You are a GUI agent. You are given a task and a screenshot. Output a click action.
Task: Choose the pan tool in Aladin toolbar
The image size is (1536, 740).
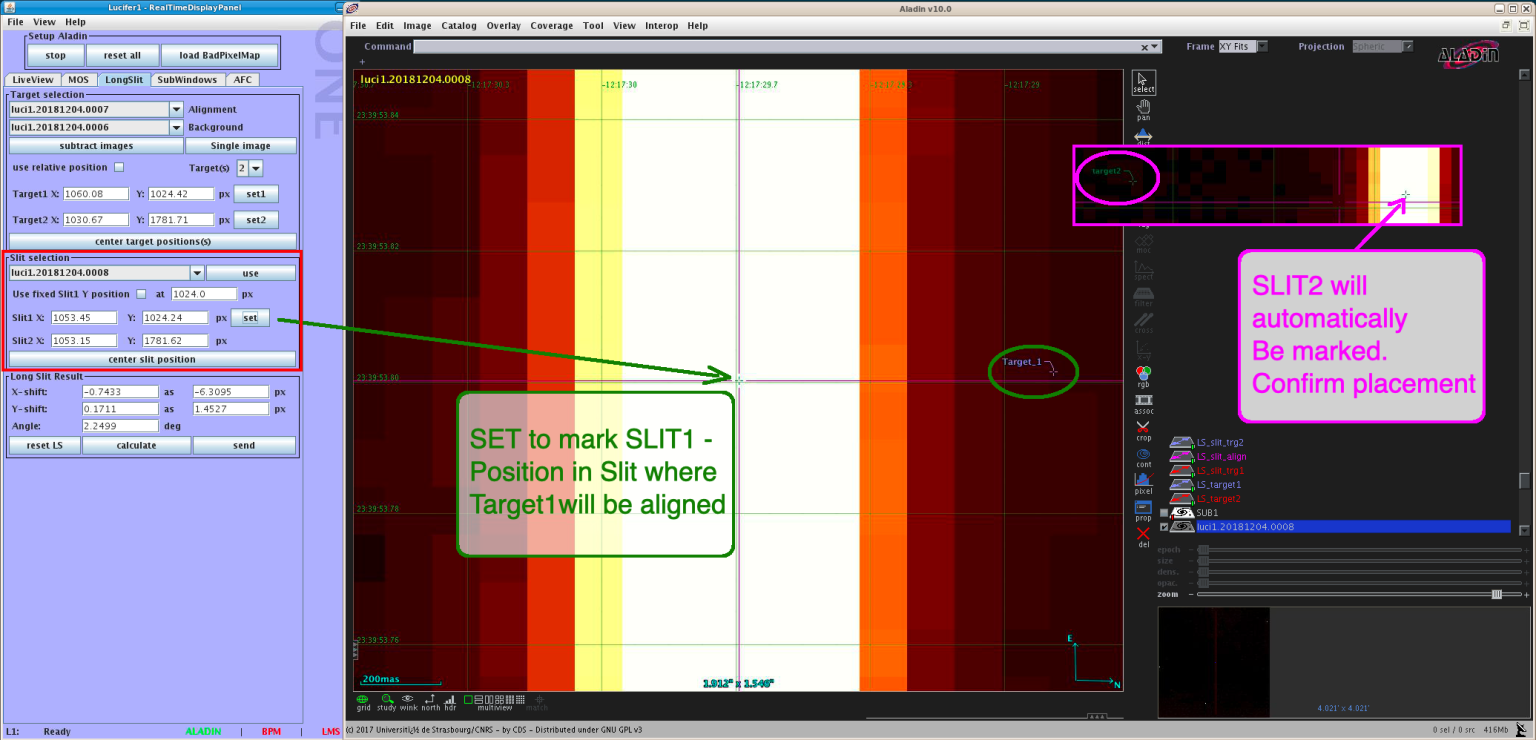[x=1143, y=110]
